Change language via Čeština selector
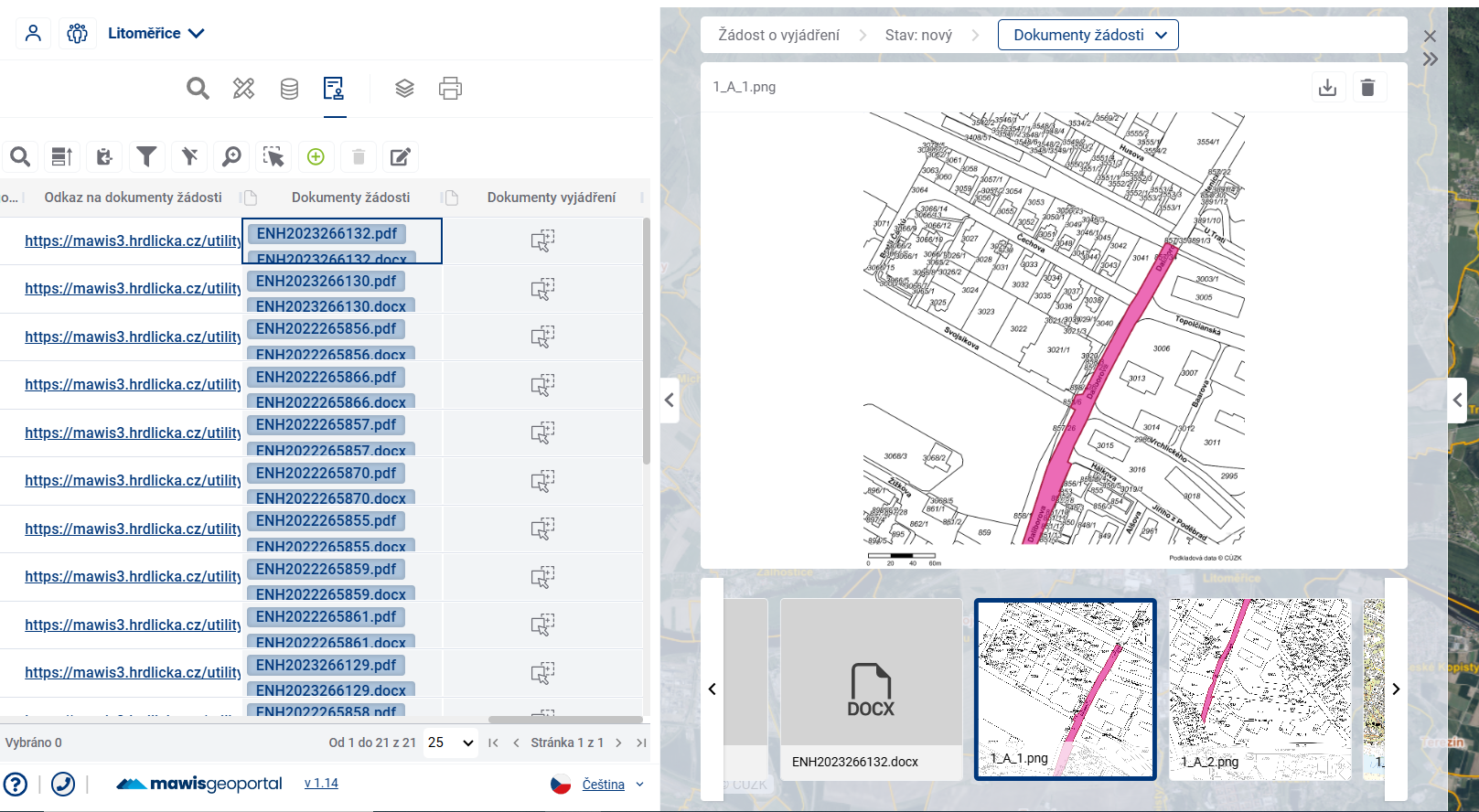The height and width of the screenshot is (812, 1479). point(603,785)
